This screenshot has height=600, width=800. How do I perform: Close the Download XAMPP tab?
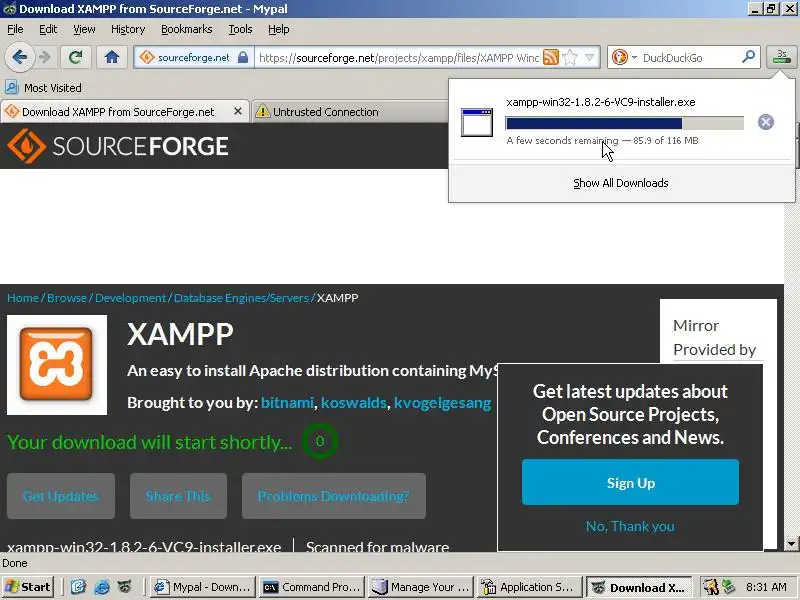click(238, 111)
